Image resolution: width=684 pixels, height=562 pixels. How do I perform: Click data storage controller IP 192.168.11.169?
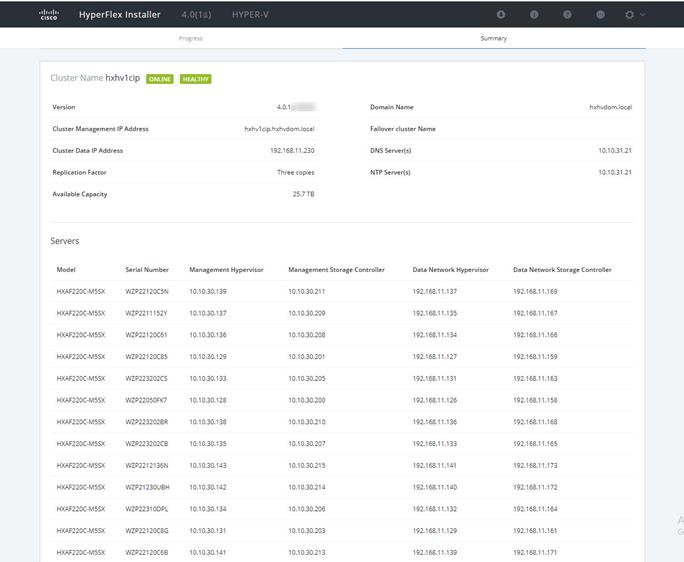pyautogui.click(x=535, y=291)
